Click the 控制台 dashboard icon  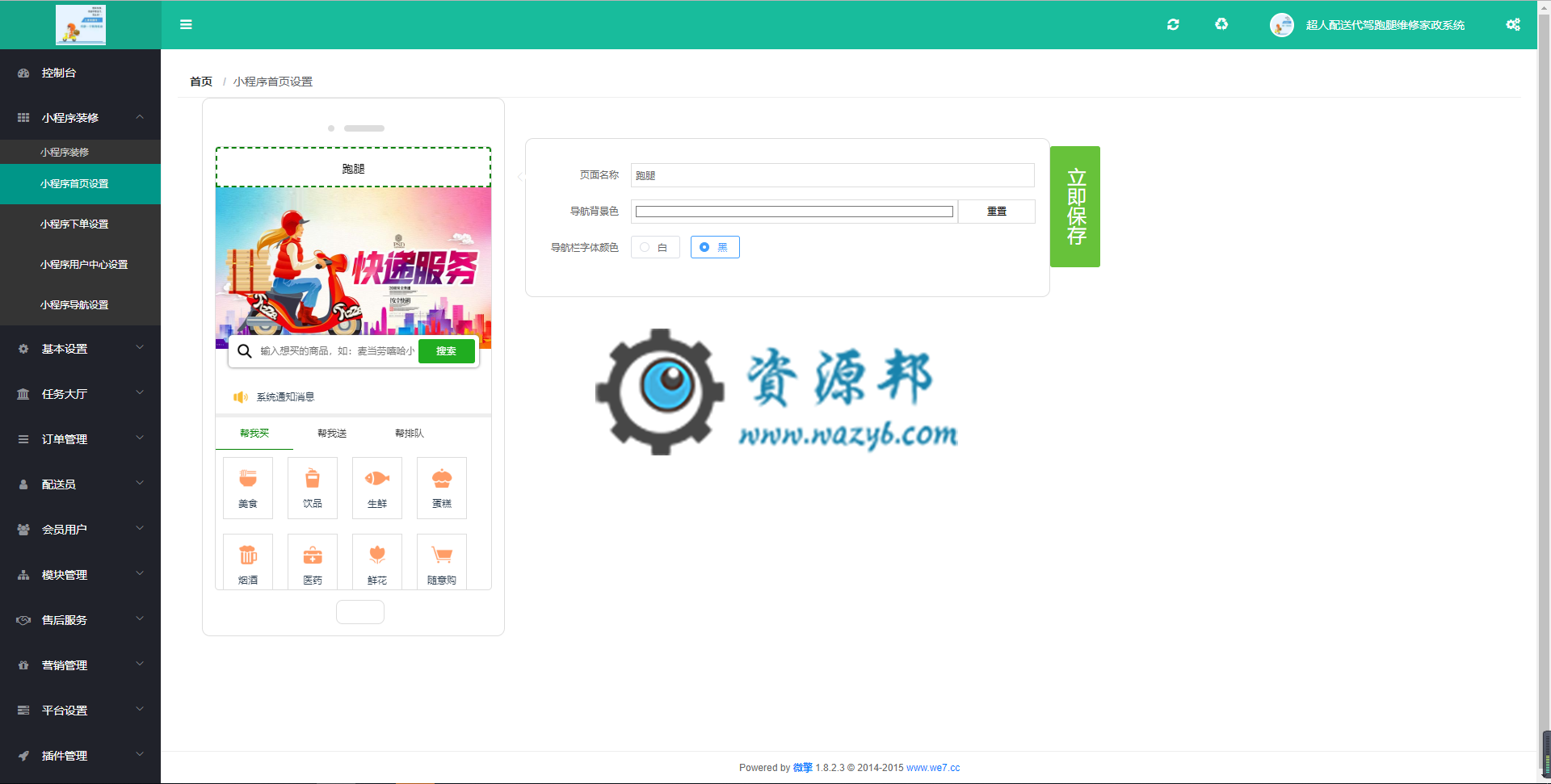pos(23,73)
